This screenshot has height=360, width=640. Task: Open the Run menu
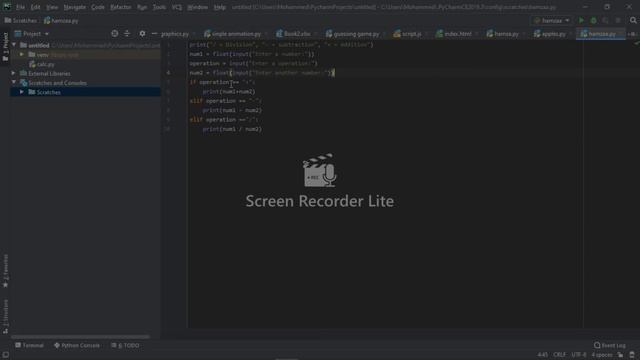pos(142,7)
